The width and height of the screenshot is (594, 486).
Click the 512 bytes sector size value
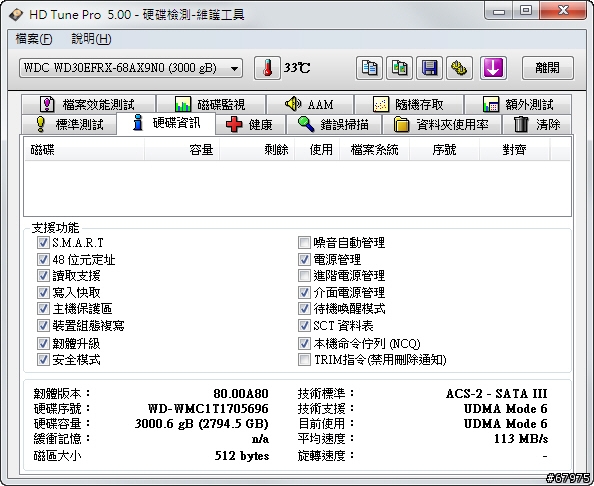tap(242, 455)
